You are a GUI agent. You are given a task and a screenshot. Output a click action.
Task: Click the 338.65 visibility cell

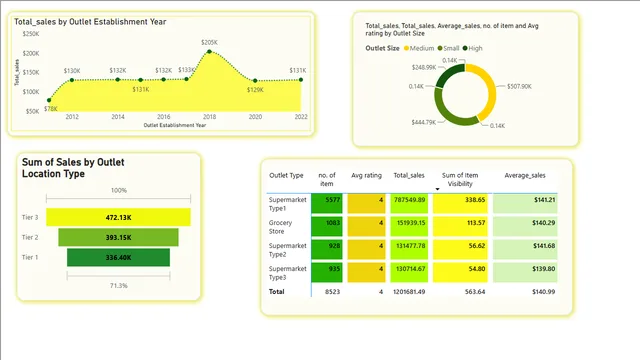click(x=460, y=204)
